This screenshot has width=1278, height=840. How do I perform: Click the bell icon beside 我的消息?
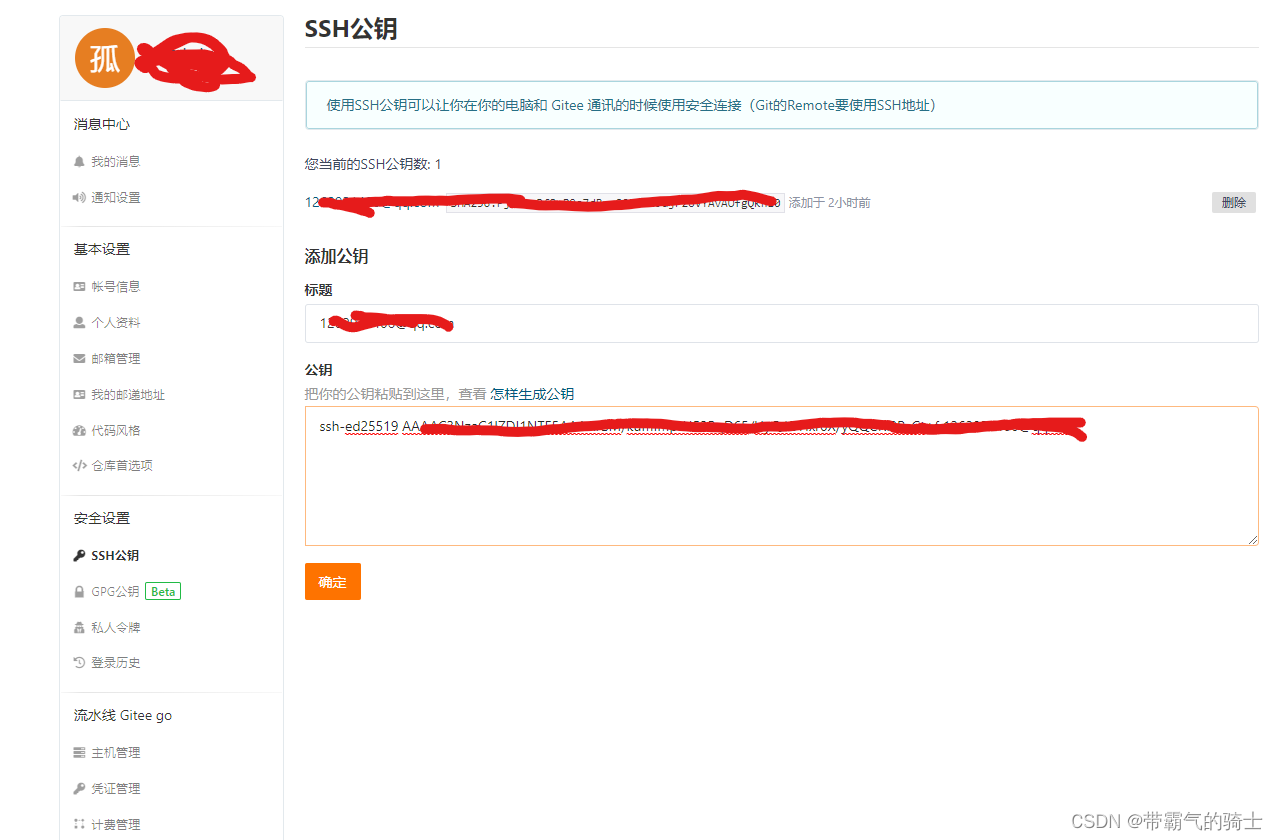click(x=79, y=161)
